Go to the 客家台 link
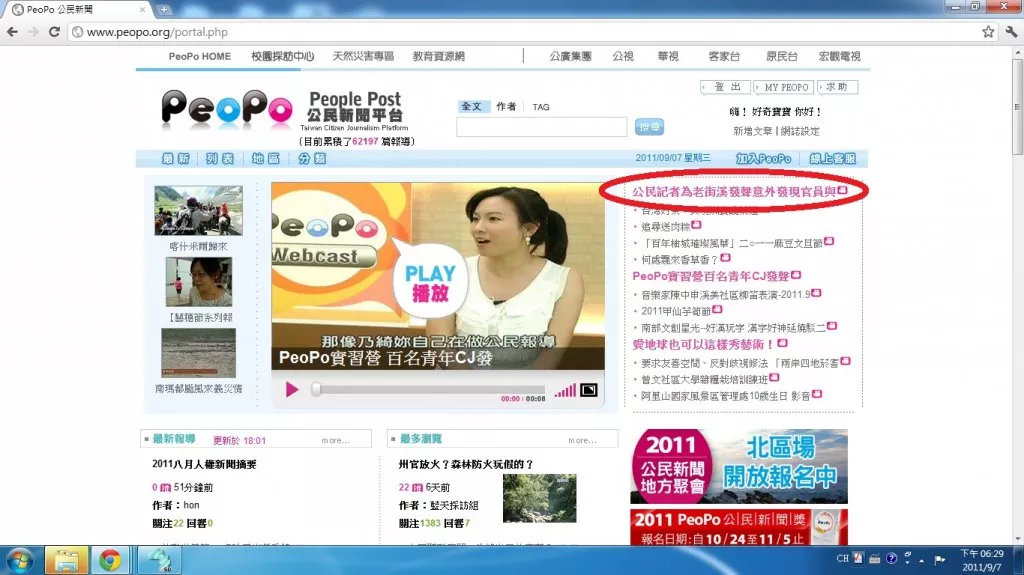 pos(724,56)
